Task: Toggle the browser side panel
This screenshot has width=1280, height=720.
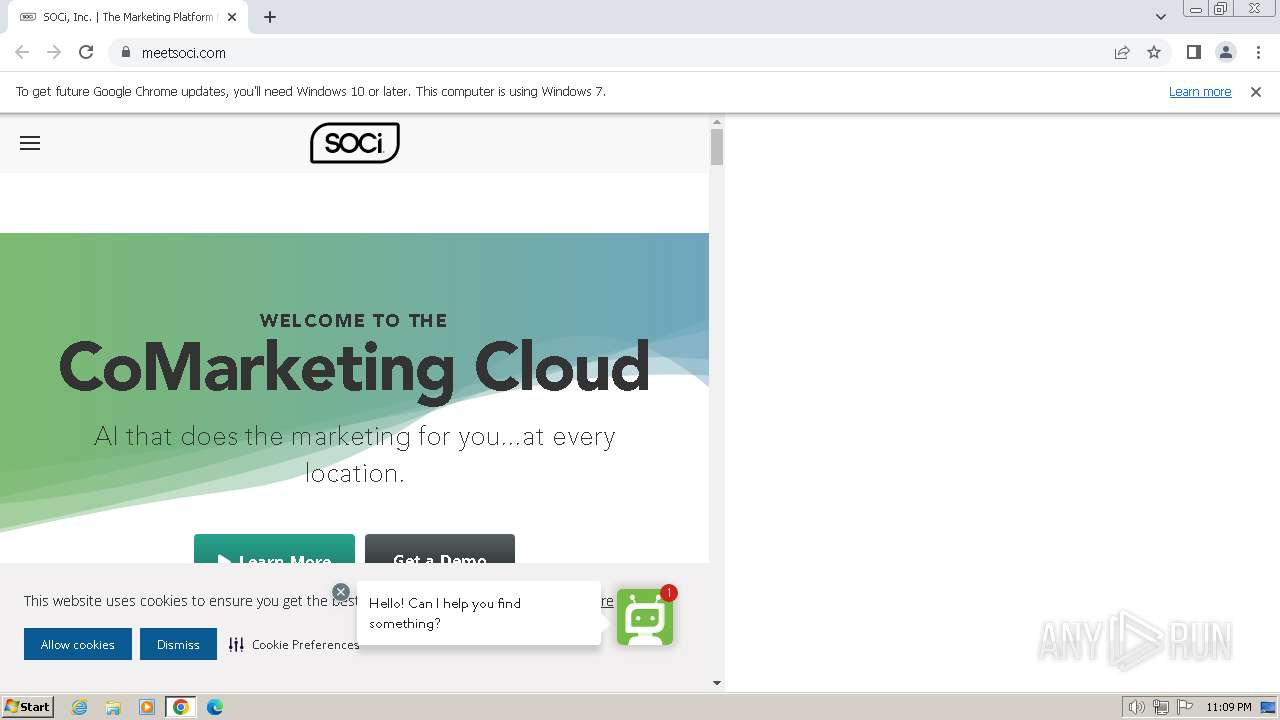Action: point(1193,52)
